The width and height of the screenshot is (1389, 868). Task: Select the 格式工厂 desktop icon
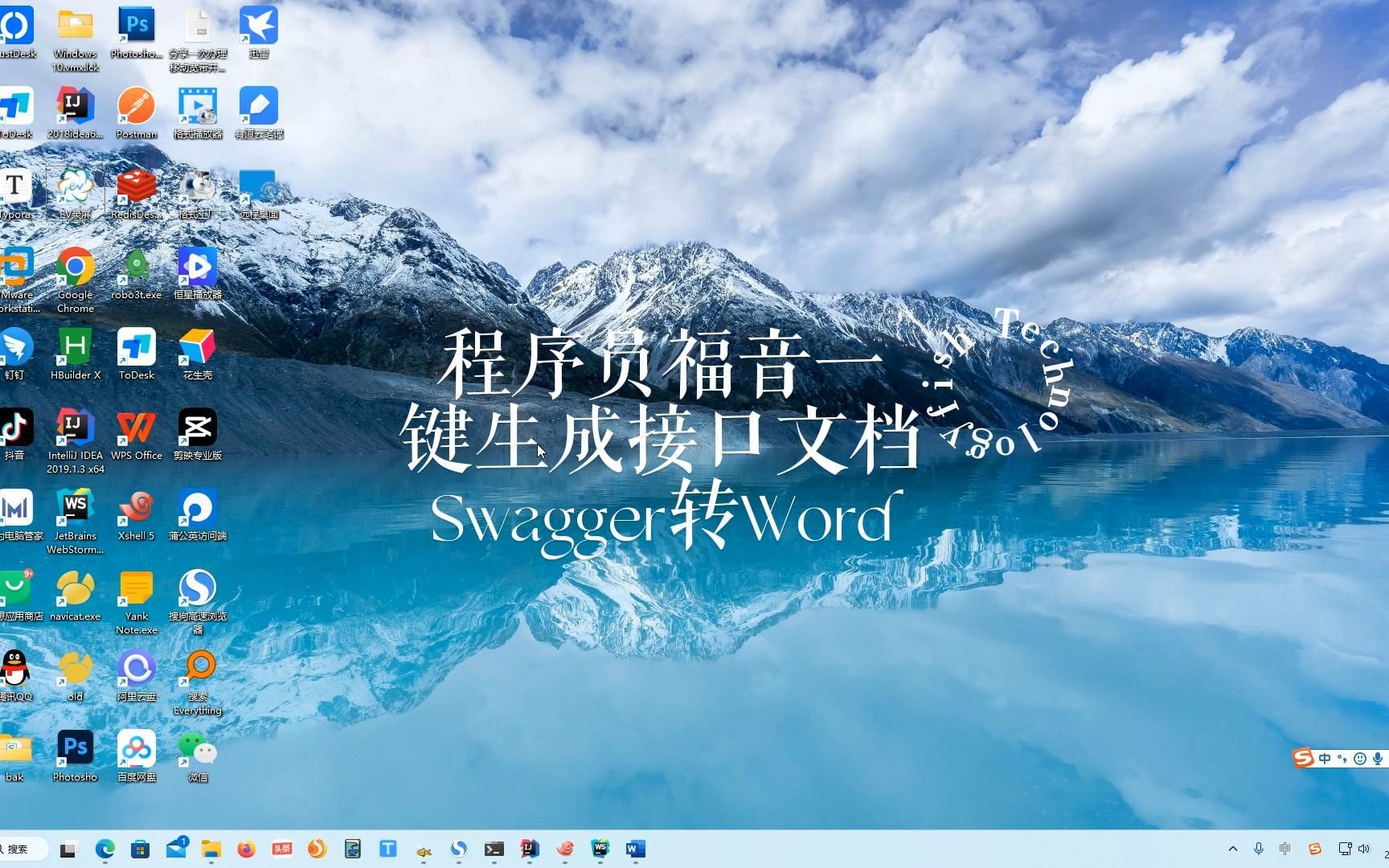pos(197,194)
